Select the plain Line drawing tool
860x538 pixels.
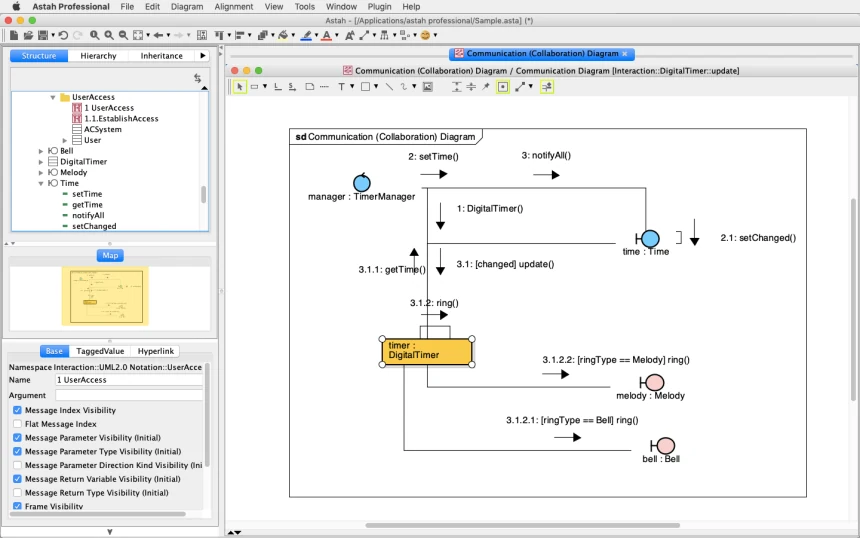389,87
